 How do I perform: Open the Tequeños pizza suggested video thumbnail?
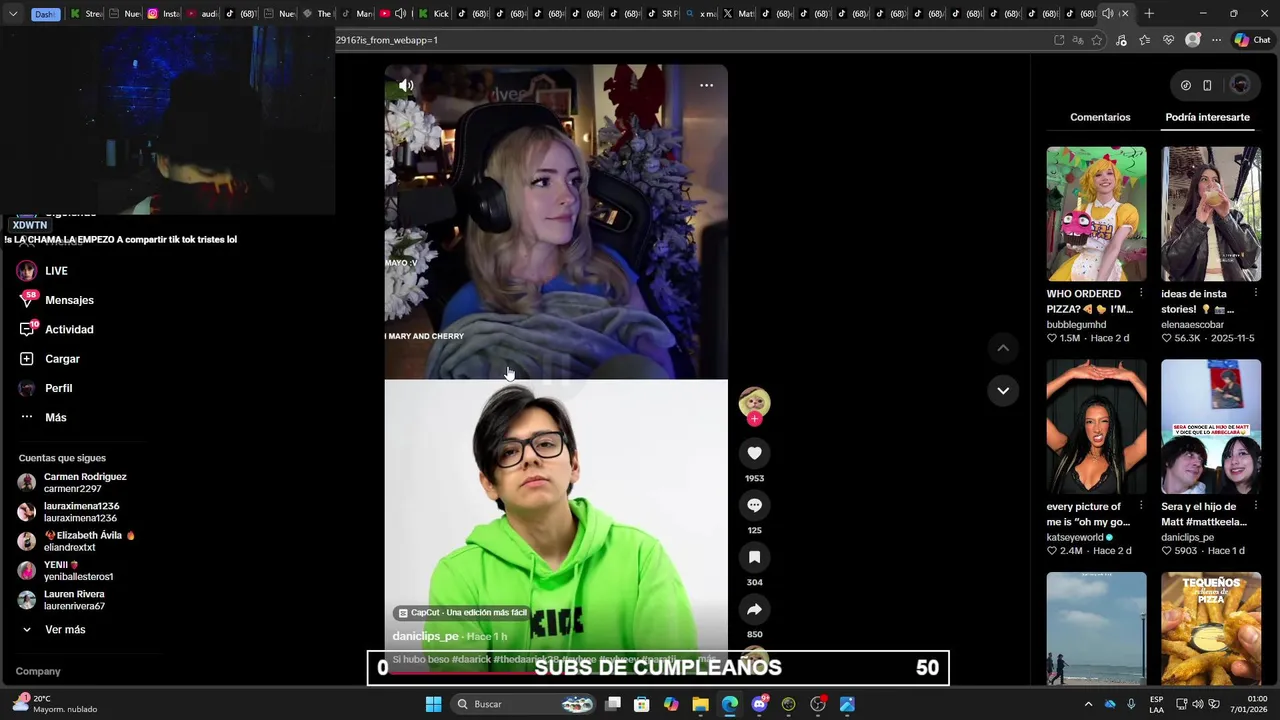1211,628
